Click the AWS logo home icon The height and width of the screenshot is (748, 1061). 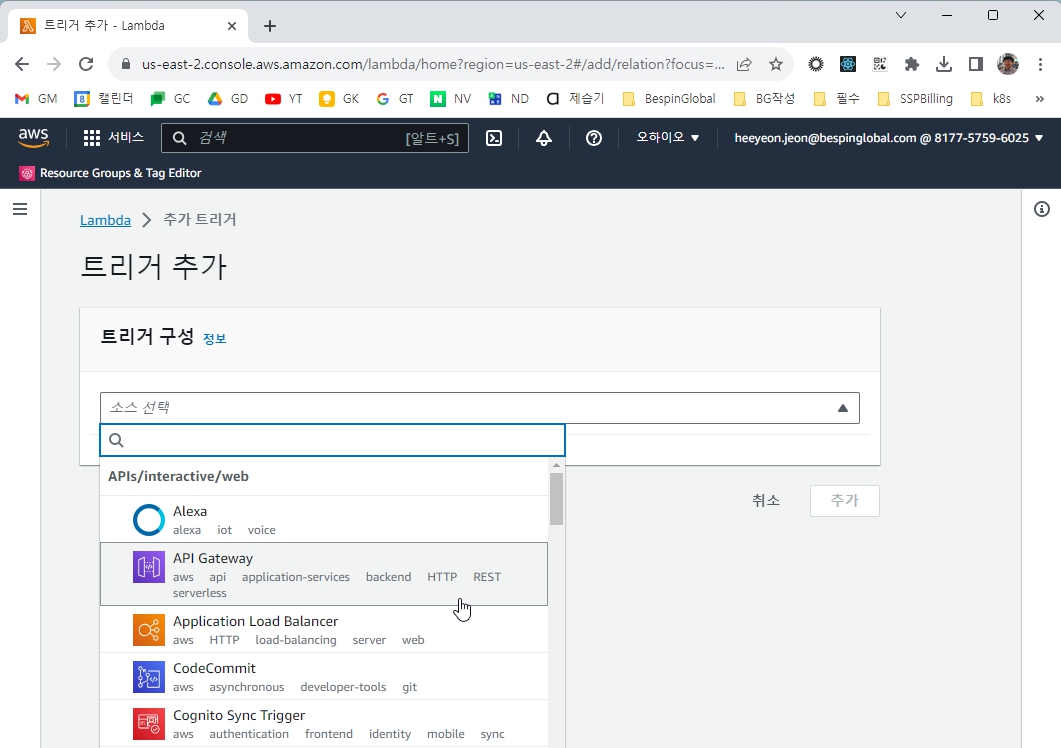[x=33, y=137]
